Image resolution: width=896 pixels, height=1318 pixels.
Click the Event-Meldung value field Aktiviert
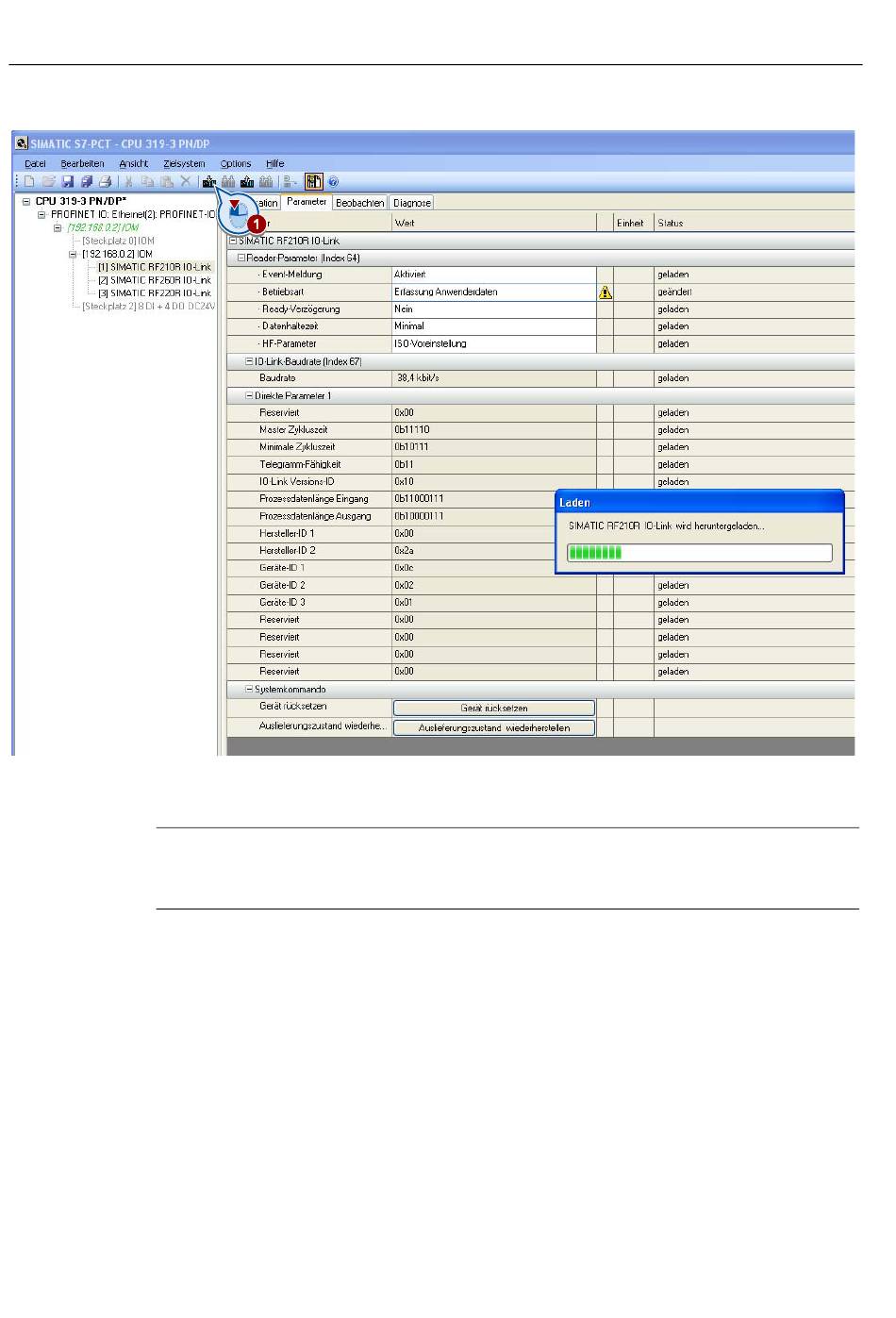494,275
